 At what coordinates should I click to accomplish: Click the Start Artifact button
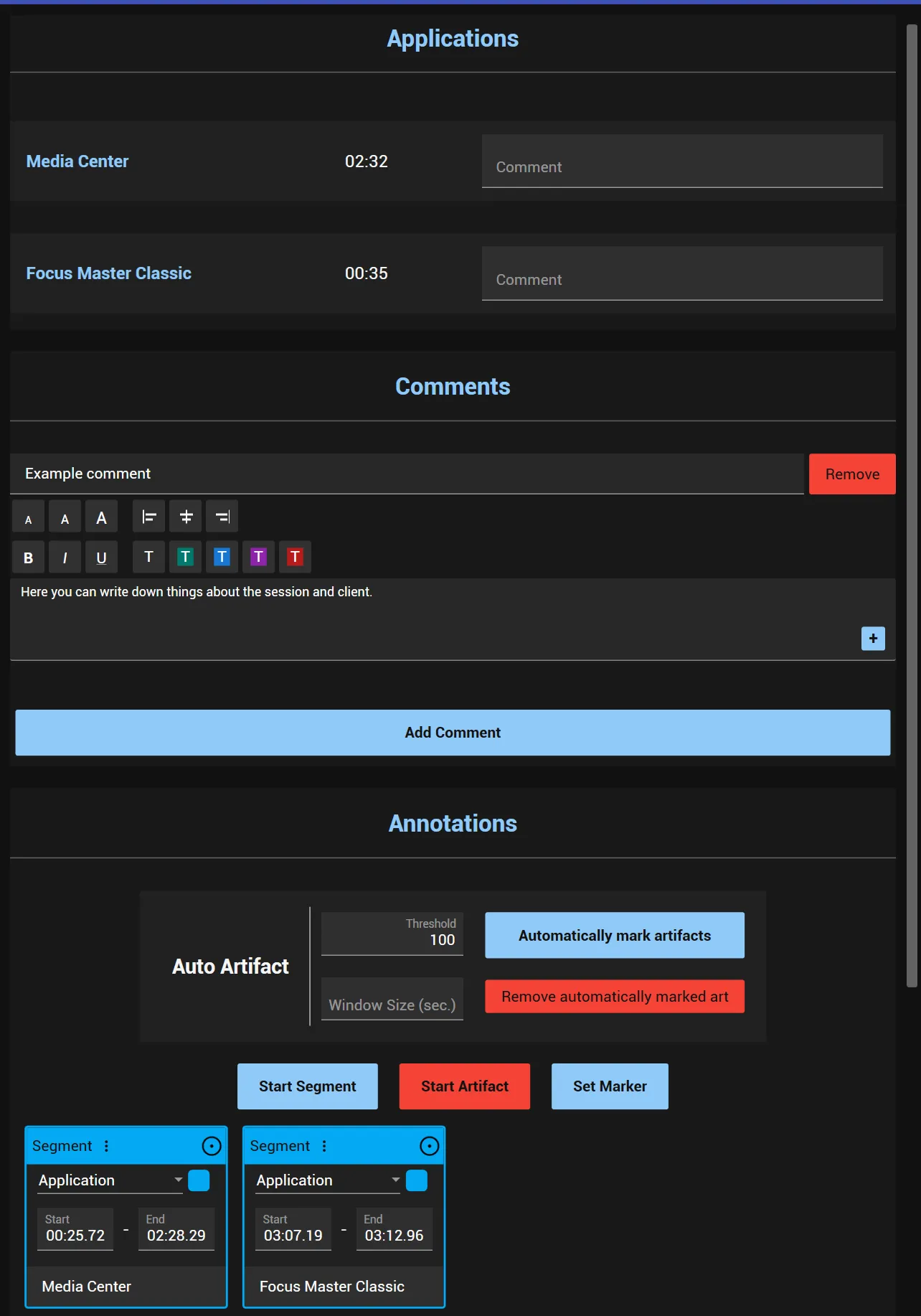(x=465, y=1086)
